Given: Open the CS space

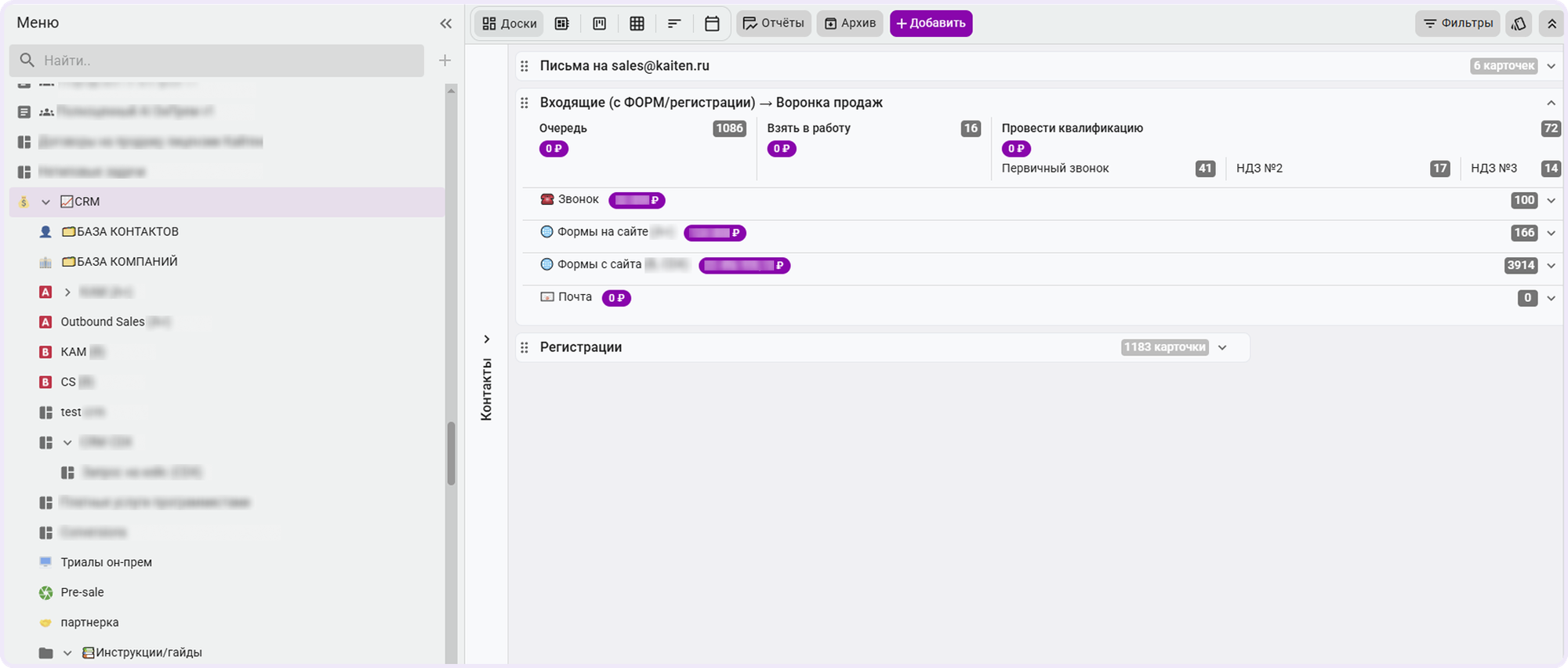Looking at the screenshot, I should (x=68, y=382).
